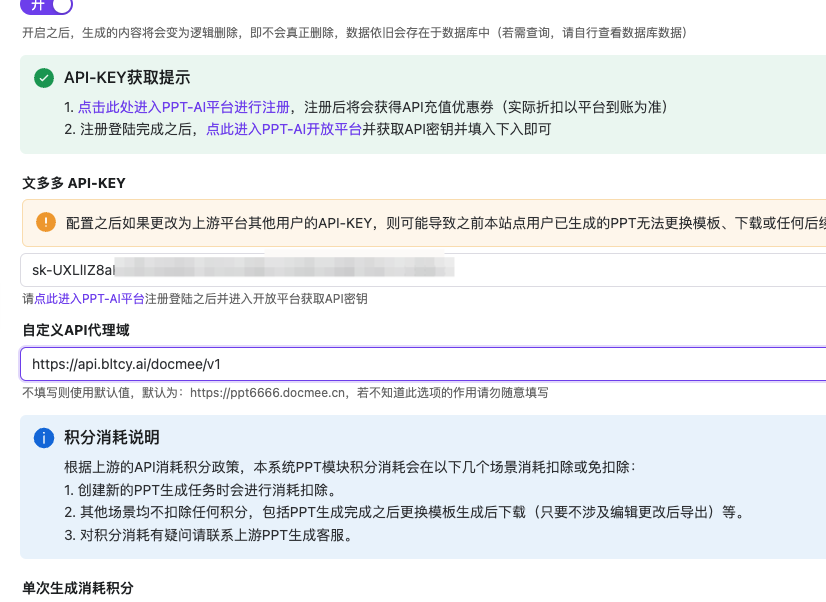Turn off the purple 开 logical-delete switch
Screen dimensions: 826x602
point(46,5)
